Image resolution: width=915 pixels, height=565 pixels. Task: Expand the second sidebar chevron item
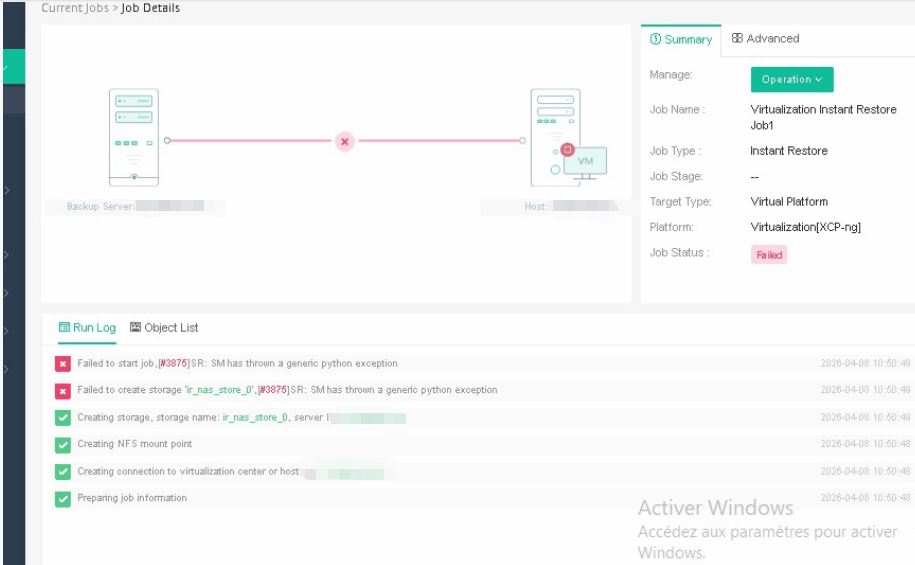[7, 254]
